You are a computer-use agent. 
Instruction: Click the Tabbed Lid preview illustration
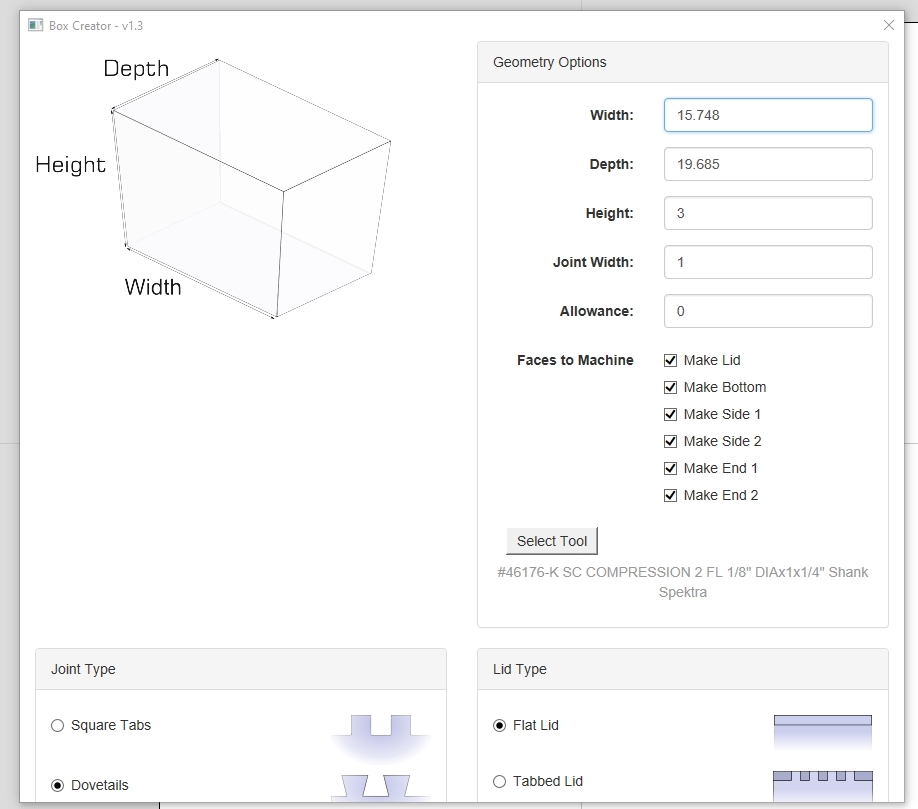click(x=822, y=783)
